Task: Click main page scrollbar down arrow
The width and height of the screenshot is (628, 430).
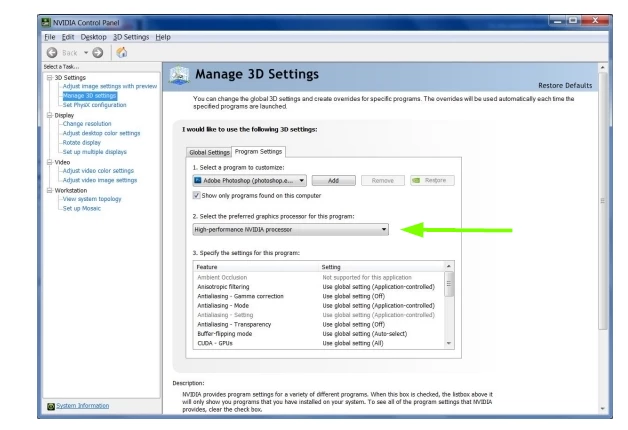Action: (602, 409)
